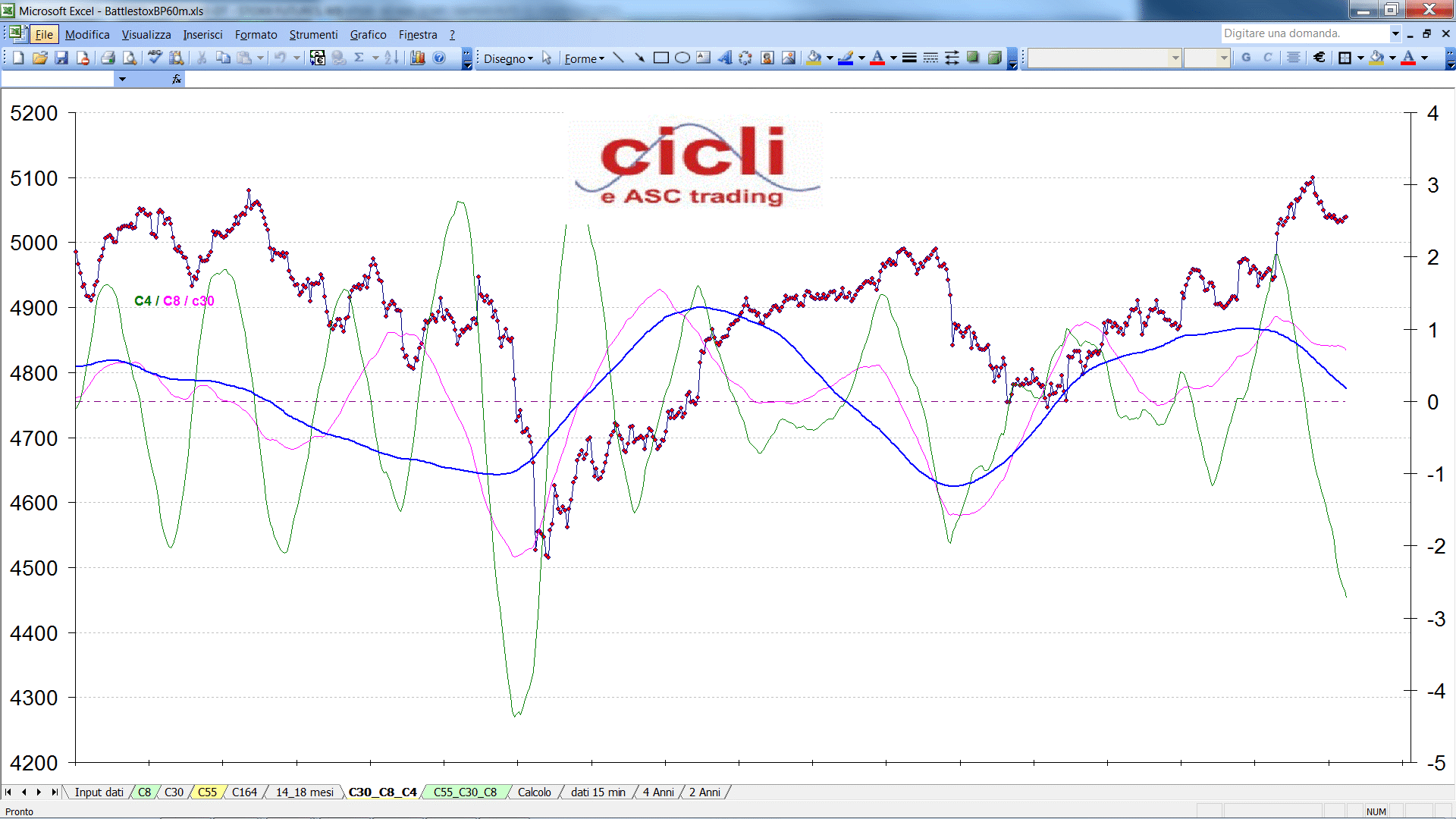The image size is (1456, 819).
Task: Click drawing Fill Color paint bucket swatch
Action: pyautogui.click(x=814, y=58)
